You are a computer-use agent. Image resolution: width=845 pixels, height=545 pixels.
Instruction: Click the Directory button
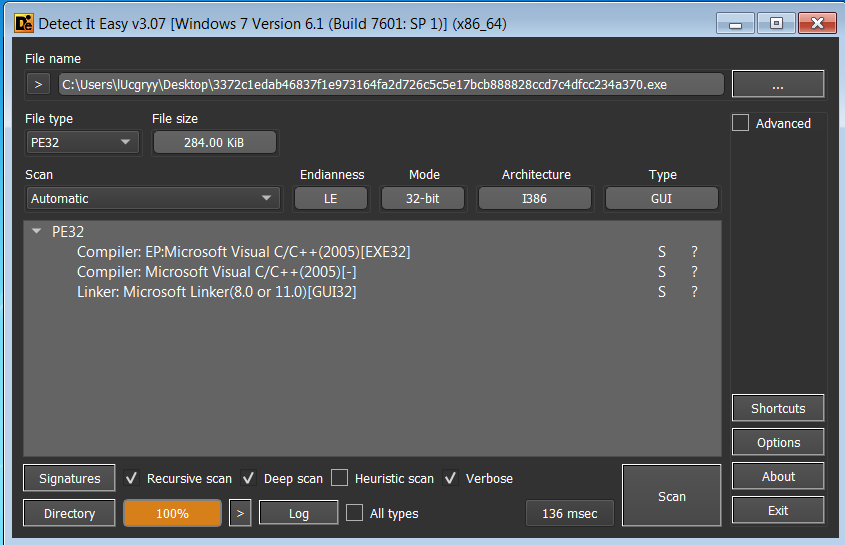[x=70, y=513]
